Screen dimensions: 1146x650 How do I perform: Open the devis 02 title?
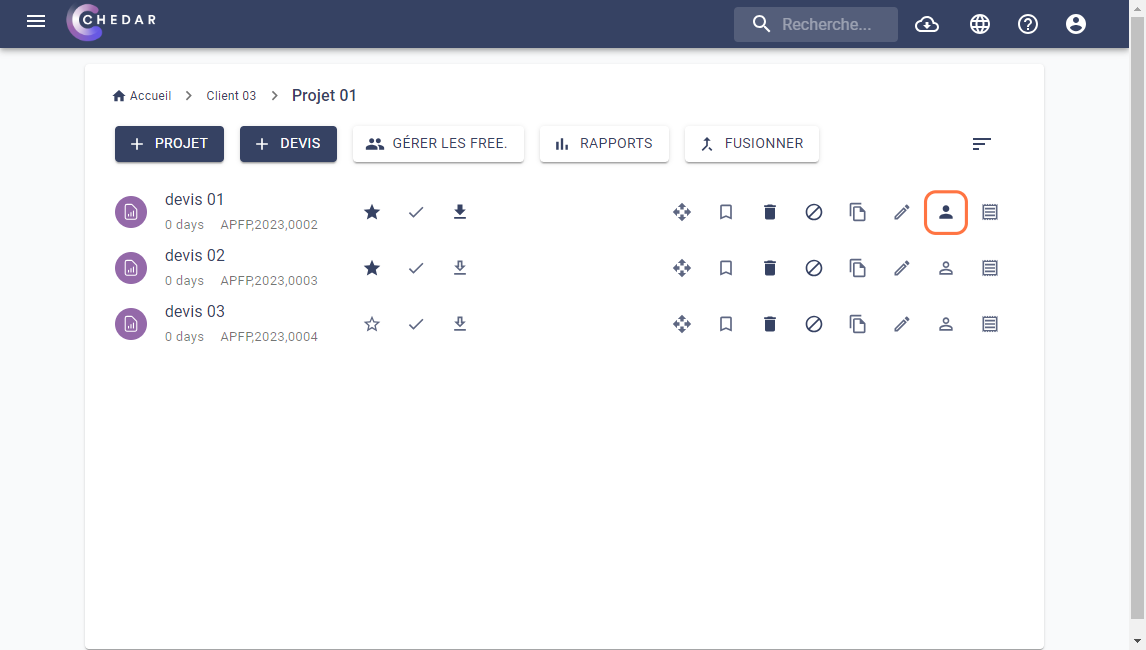pyautogui.click(x=194, y=256)
